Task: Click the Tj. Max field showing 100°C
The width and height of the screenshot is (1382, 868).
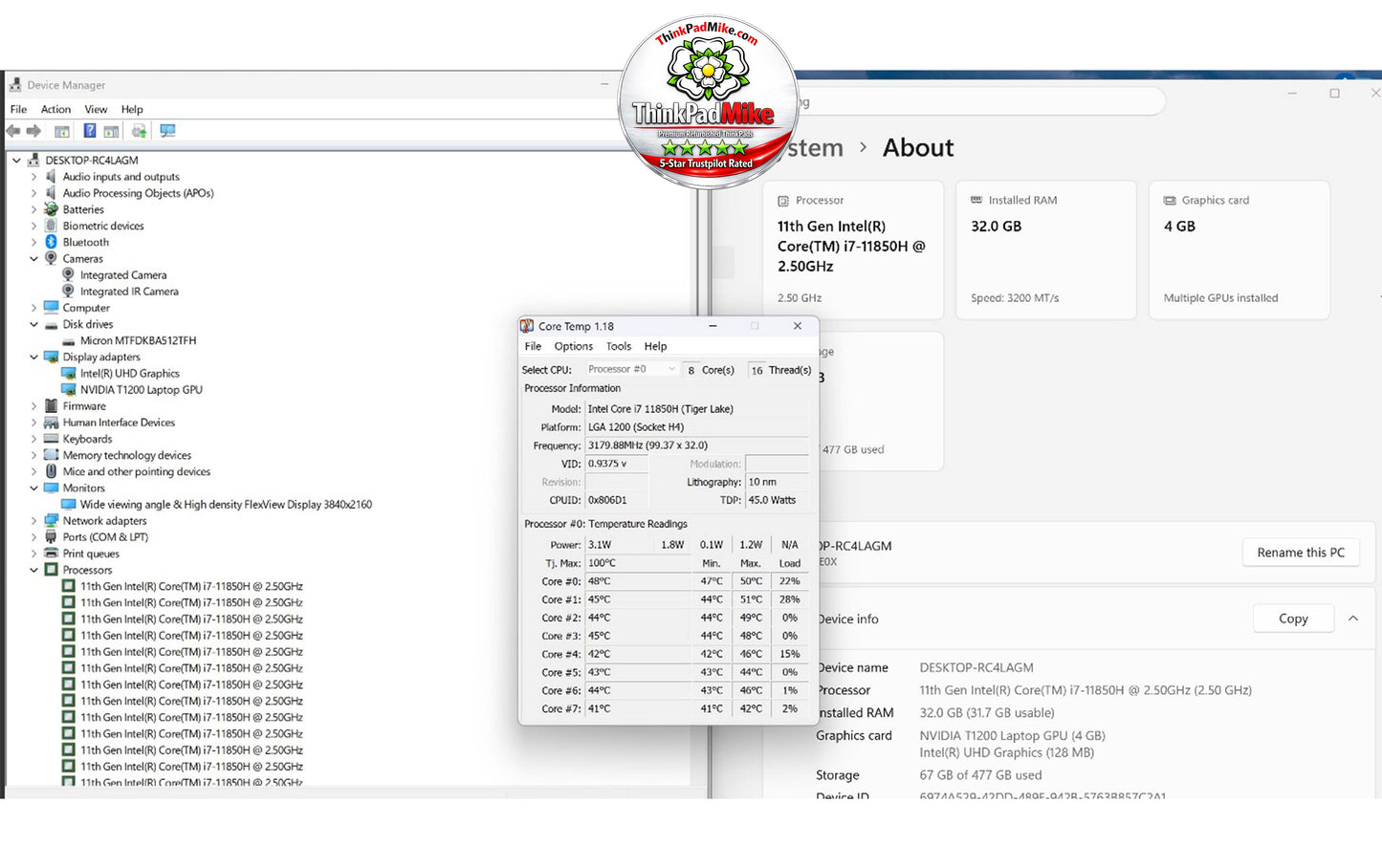Action: pyautogui.click(x=638, y=563)
